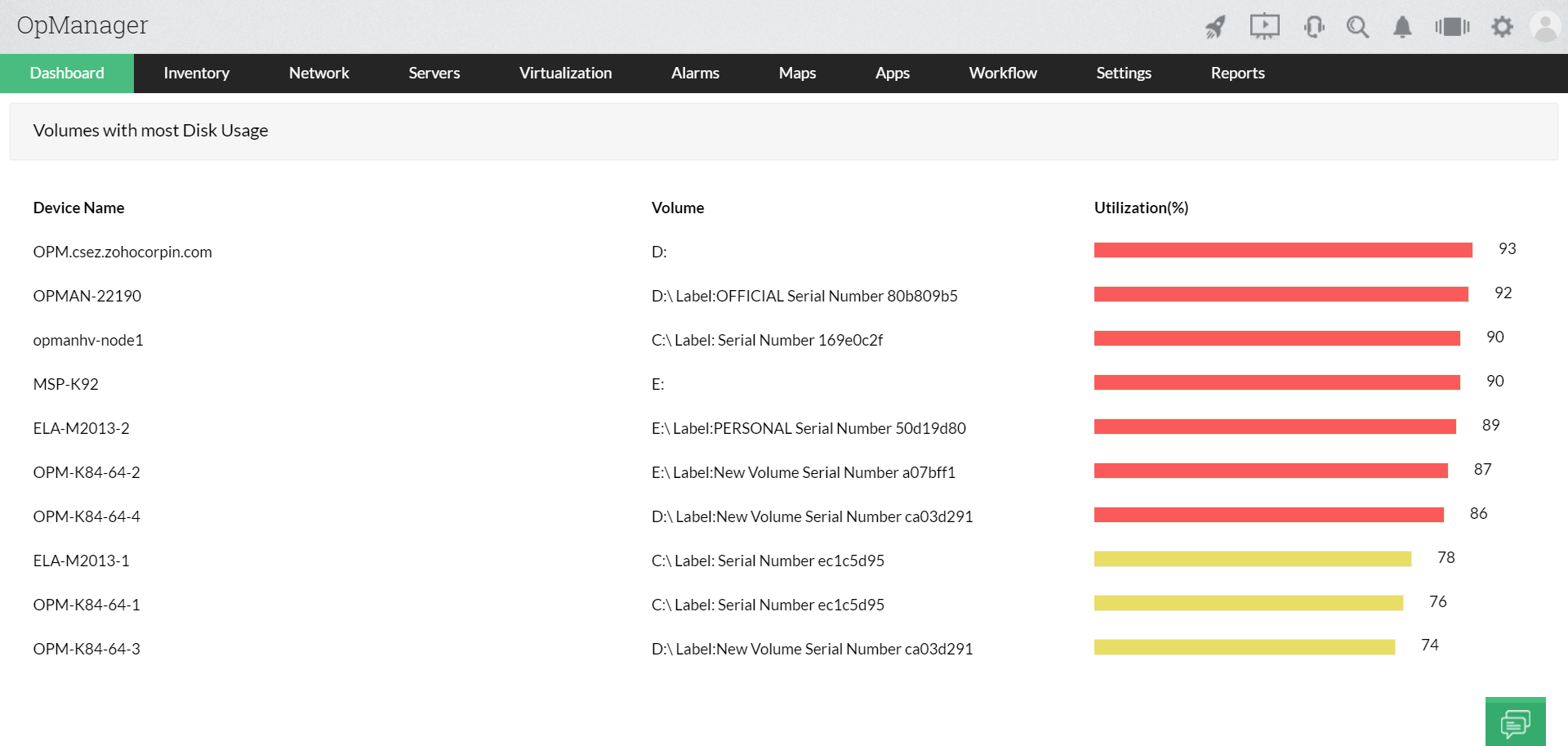Open the gear settings icon
Image resolution: width=1568 pixels, height=746 pixels.
click(x=1502, y=27)
